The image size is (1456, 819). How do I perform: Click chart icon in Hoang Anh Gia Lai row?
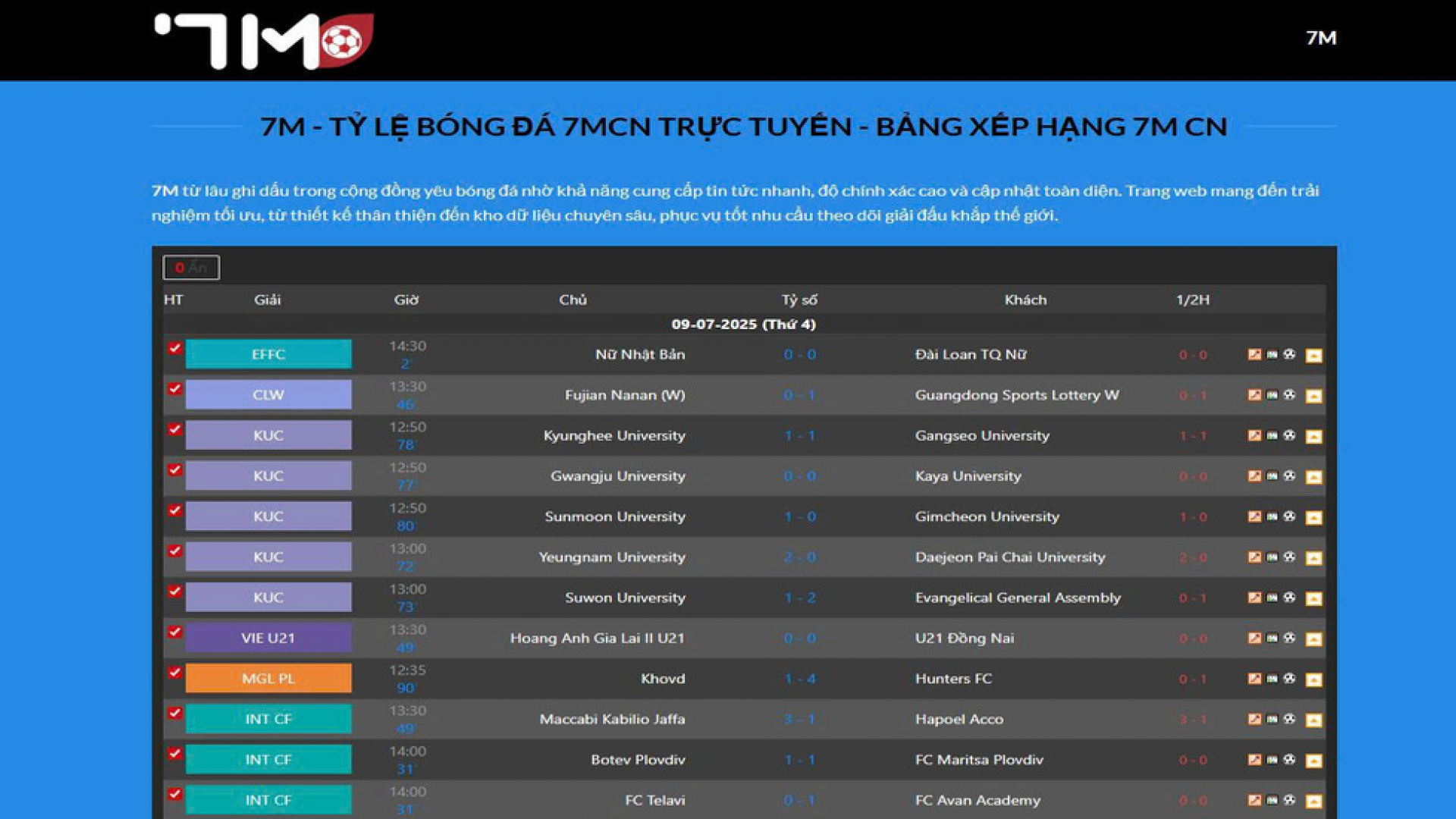point(1254,638)
